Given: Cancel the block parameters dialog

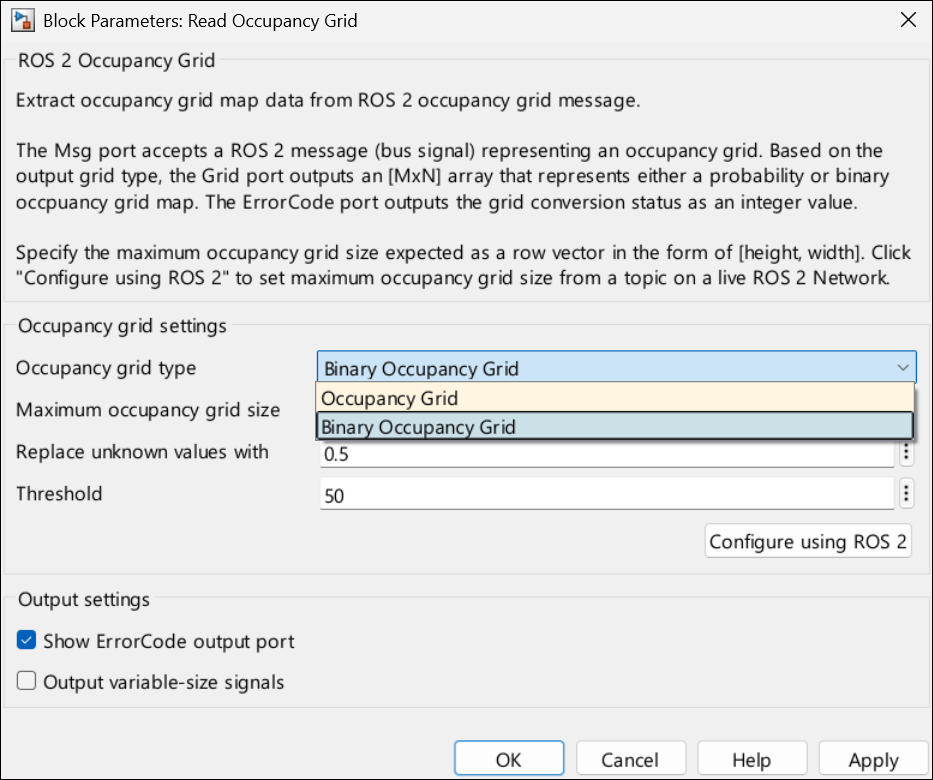Looking at the screenshot, I should tap(630, 757).
